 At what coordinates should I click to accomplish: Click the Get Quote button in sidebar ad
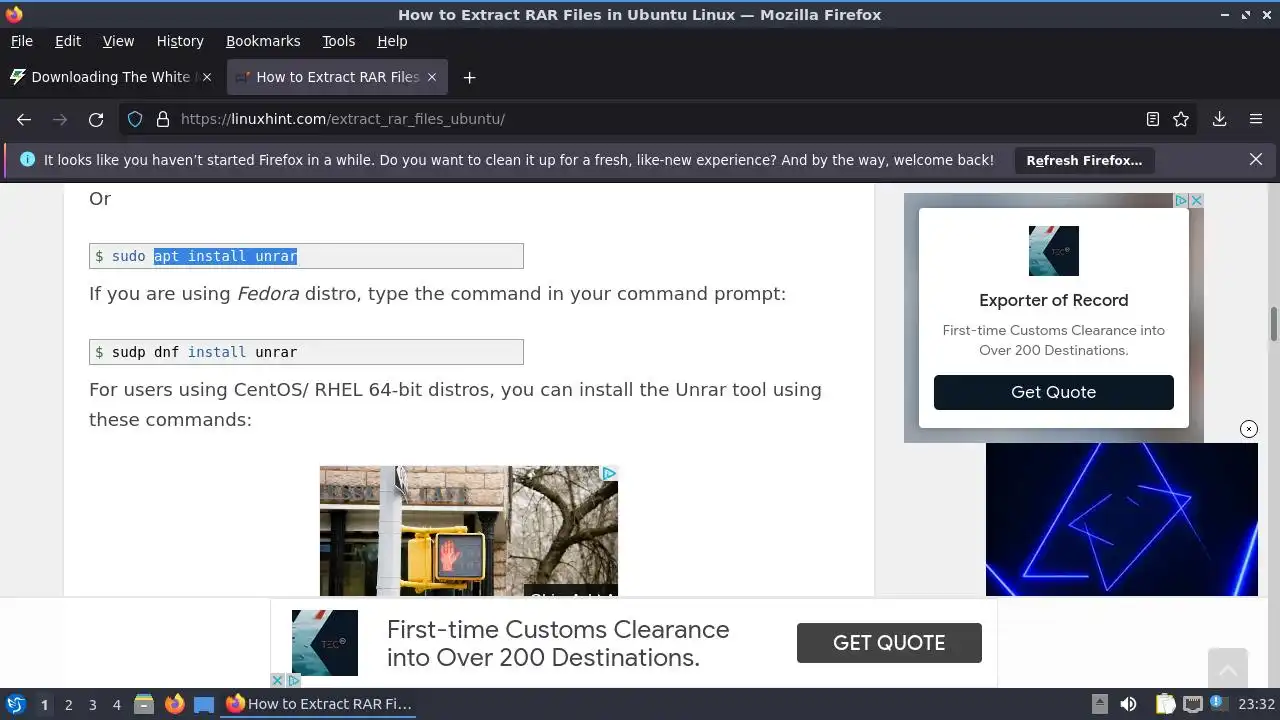1053,392
